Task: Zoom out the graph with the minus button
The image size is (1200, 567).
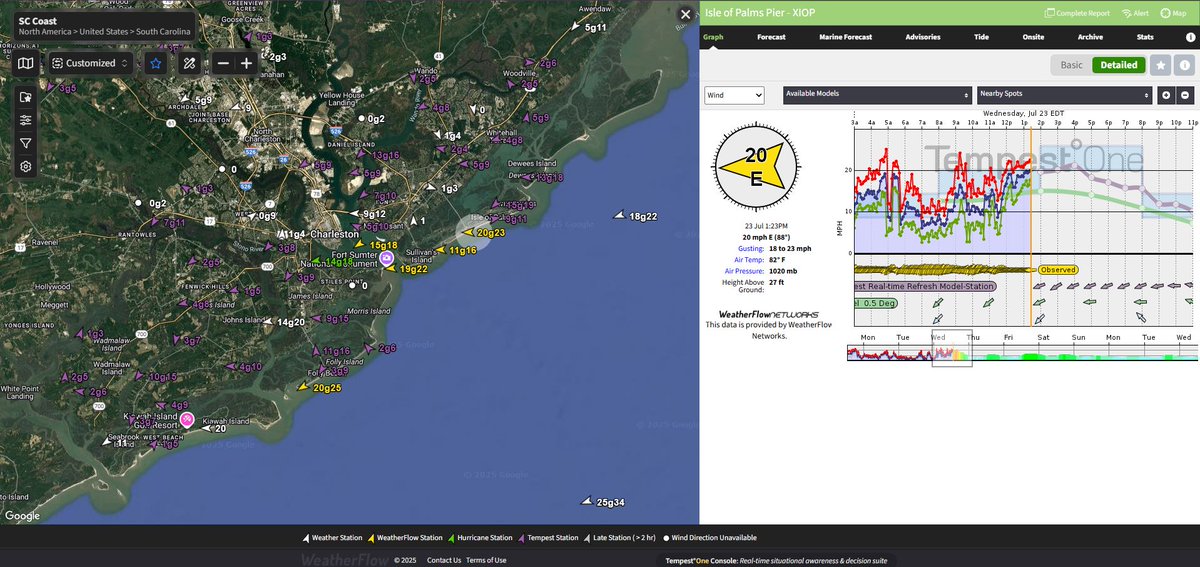Action: point(1185,95)
